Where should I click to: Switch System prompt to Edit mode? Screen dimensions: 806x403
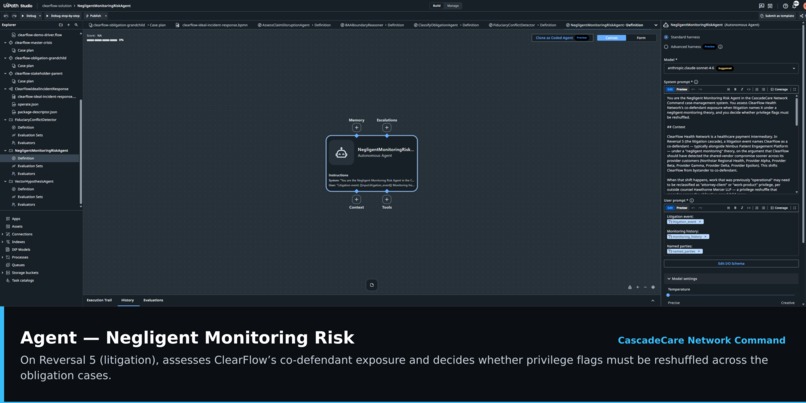[x=670, y=89]
